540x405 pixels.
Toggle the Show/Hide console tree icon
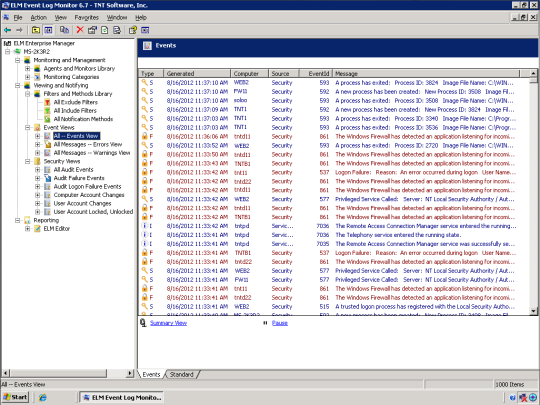(x=48, y=30)
